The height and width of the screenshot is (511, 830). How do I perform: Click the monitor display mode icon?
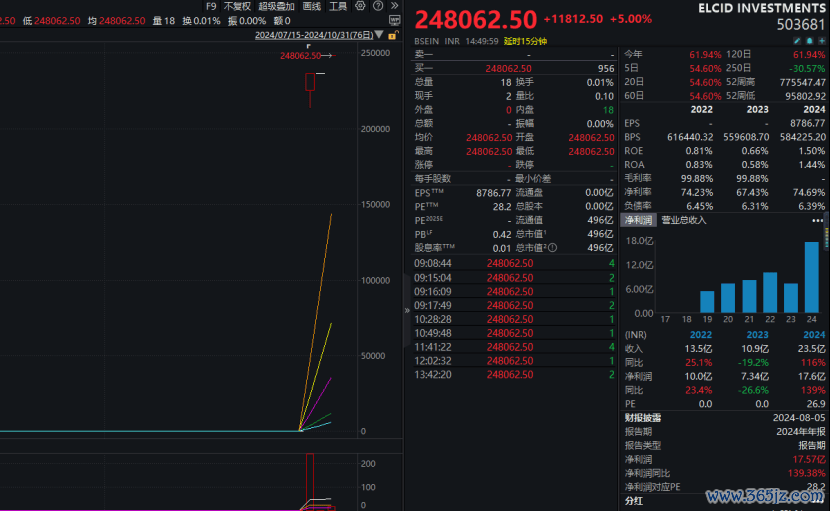click(394, 21)
